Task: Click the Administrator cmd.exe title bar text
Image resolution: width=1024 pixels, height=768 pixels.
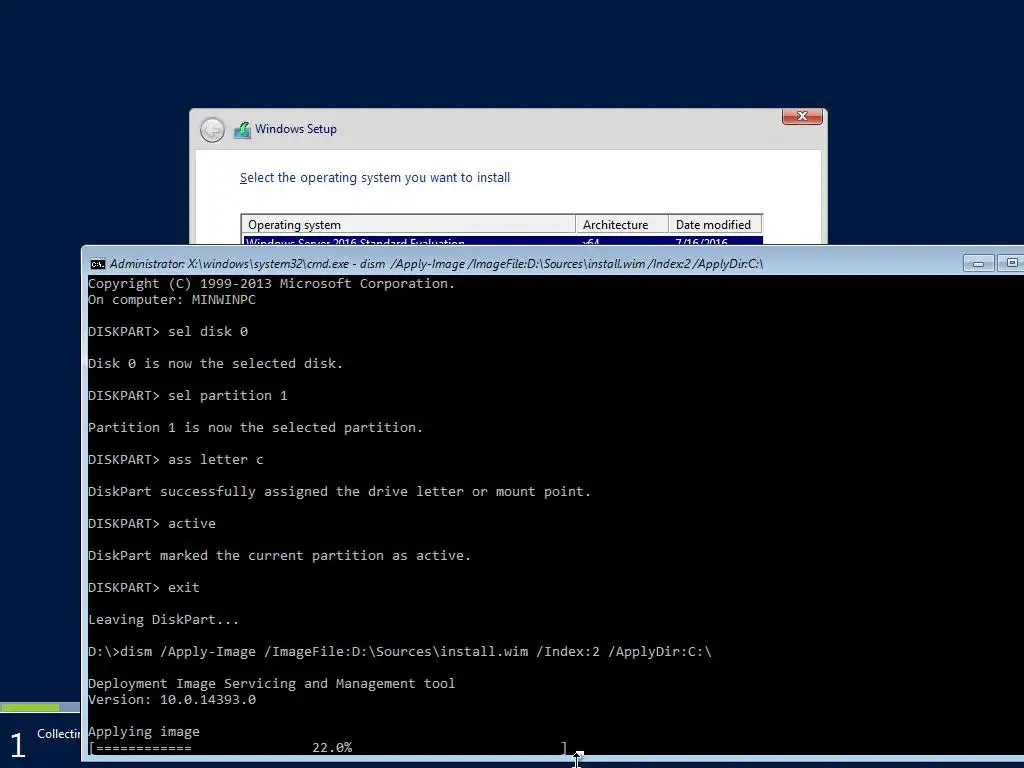Action: [x=436, y=264]
